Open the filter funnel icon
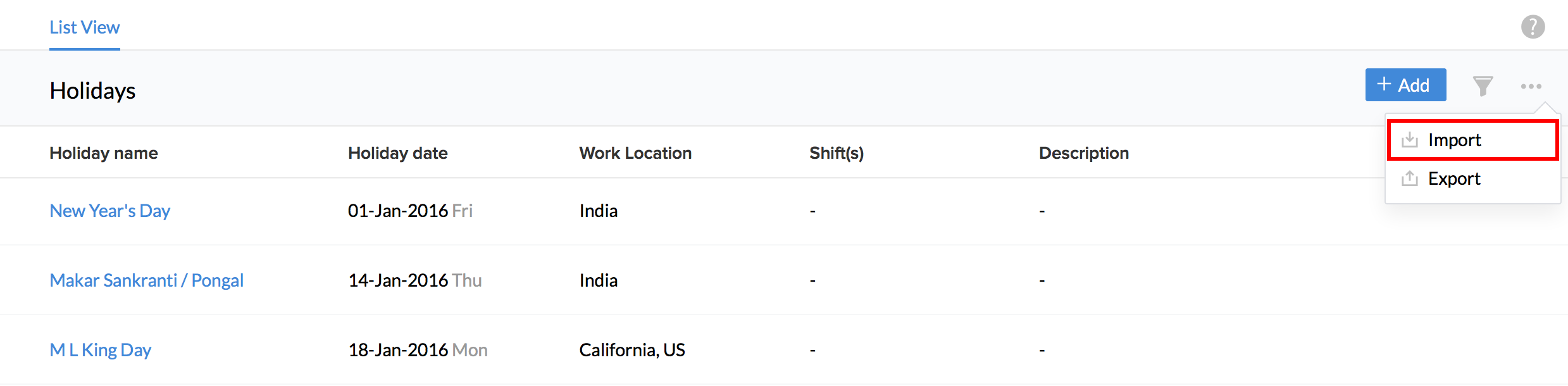Screen dimensions: 1568x386 coord(1483,85)
